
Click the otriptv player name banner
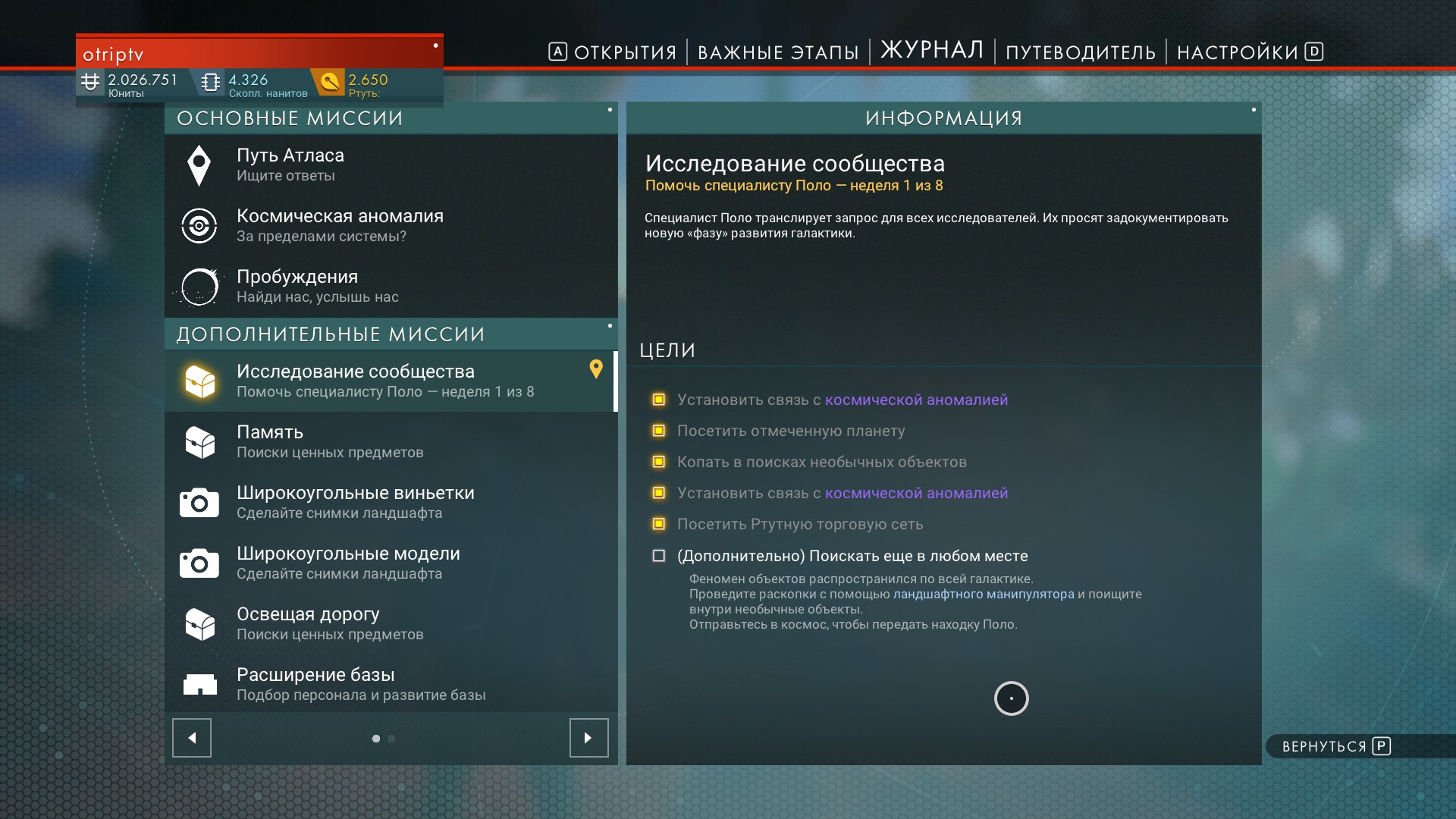[259, 53]
